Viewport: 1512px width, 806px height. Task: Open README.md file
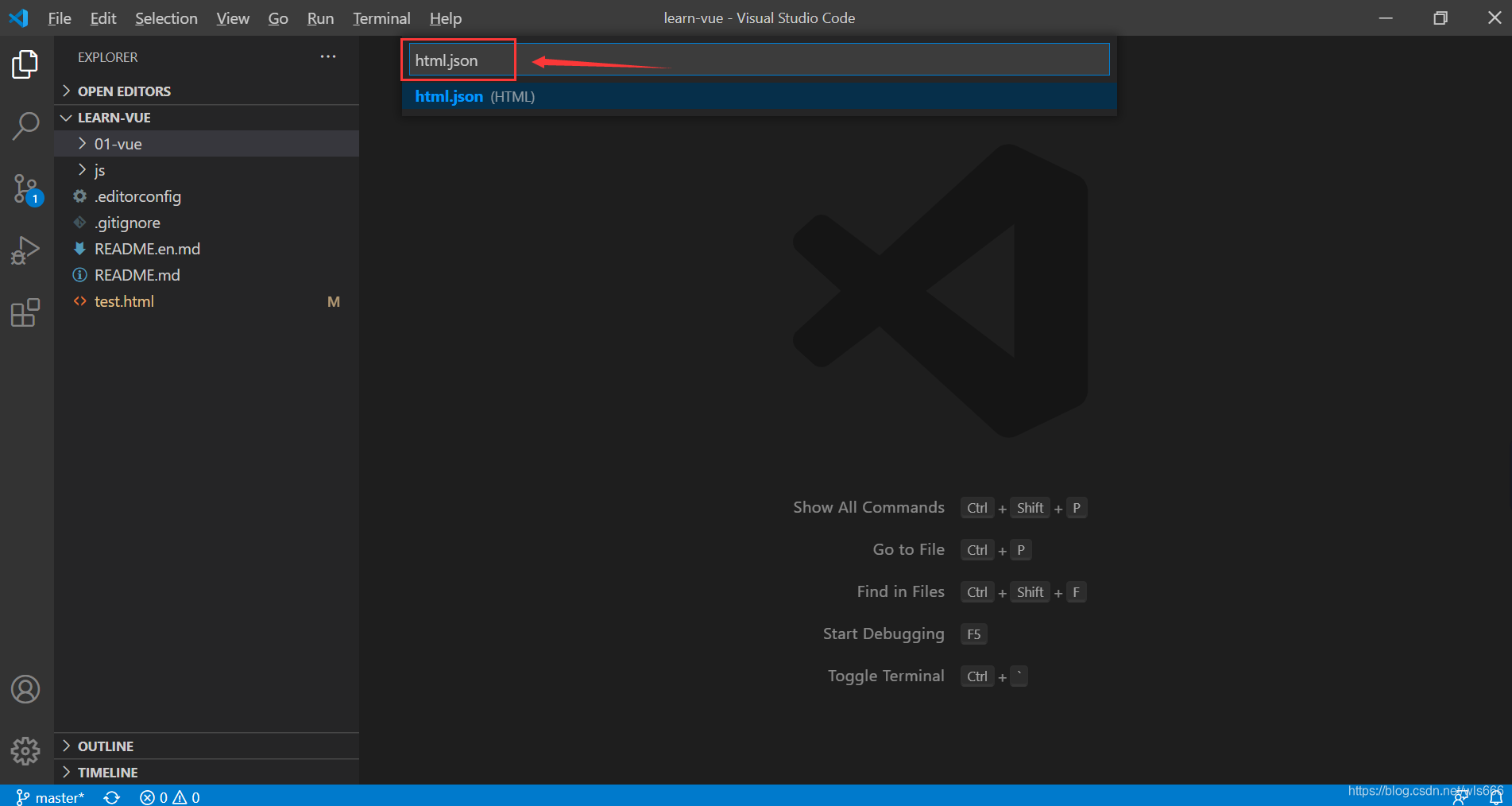207,274
